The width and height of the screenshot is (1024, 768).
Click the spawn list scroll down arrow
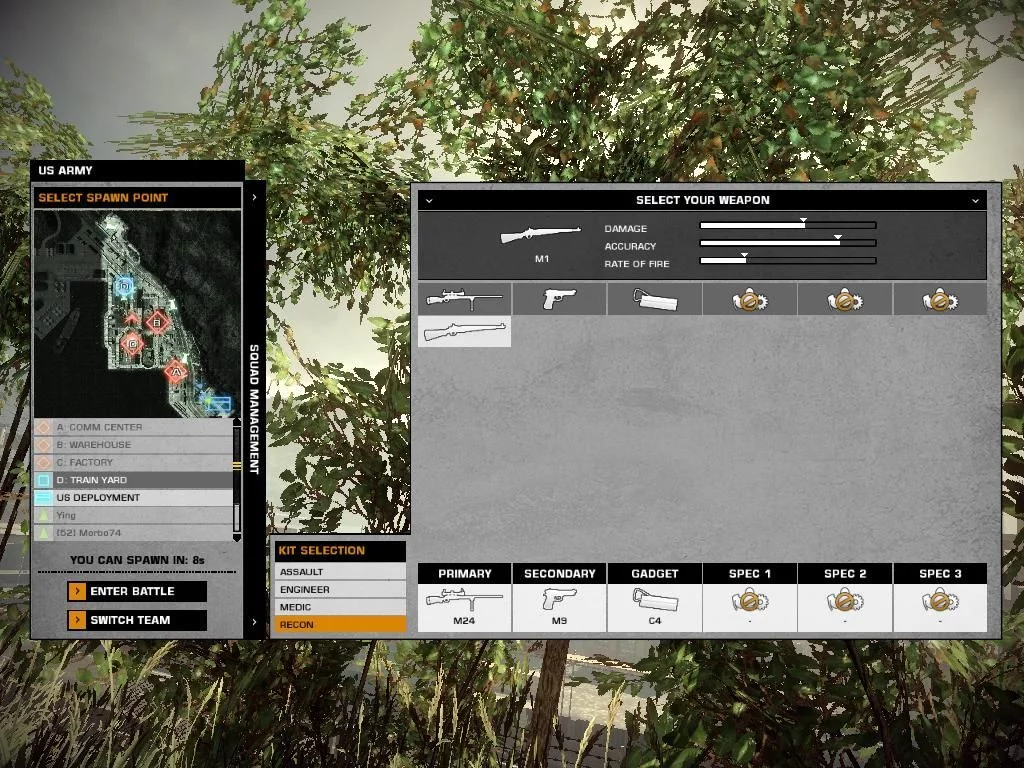236,538
